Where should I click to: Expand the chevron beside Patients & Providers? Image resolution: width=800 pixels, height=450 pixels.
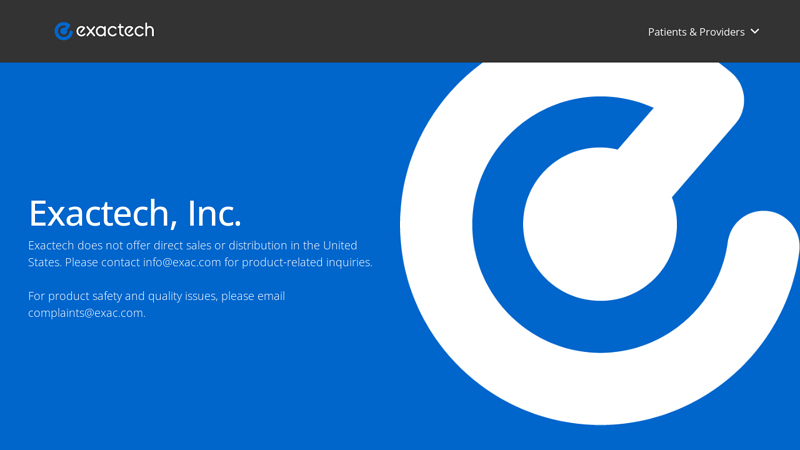click(755, 32)
